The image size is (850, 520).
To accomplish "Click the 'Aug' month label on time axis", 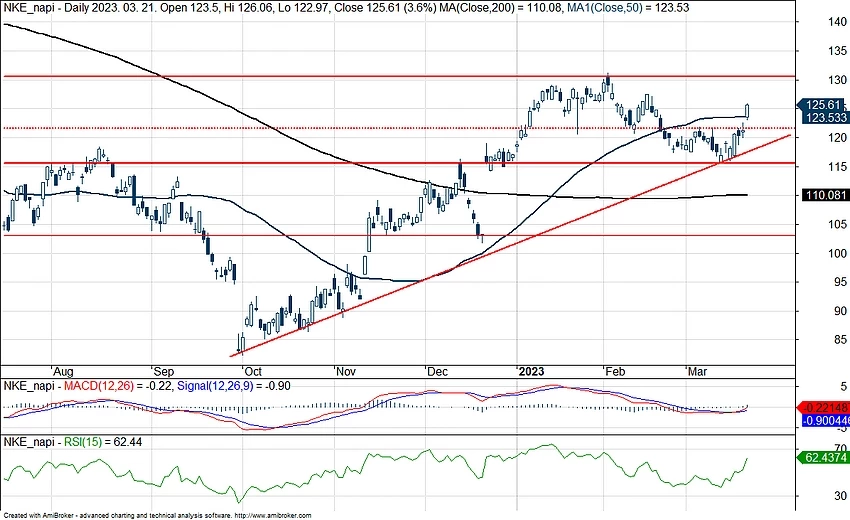I will [x=63, y=372].
